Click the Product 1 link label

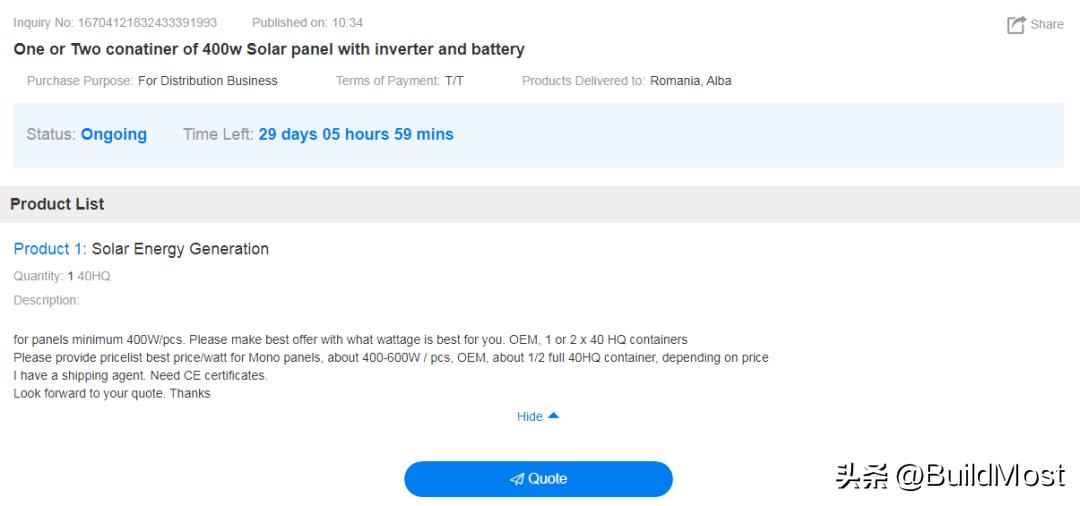pyautogui.click(x=49, y=249)
